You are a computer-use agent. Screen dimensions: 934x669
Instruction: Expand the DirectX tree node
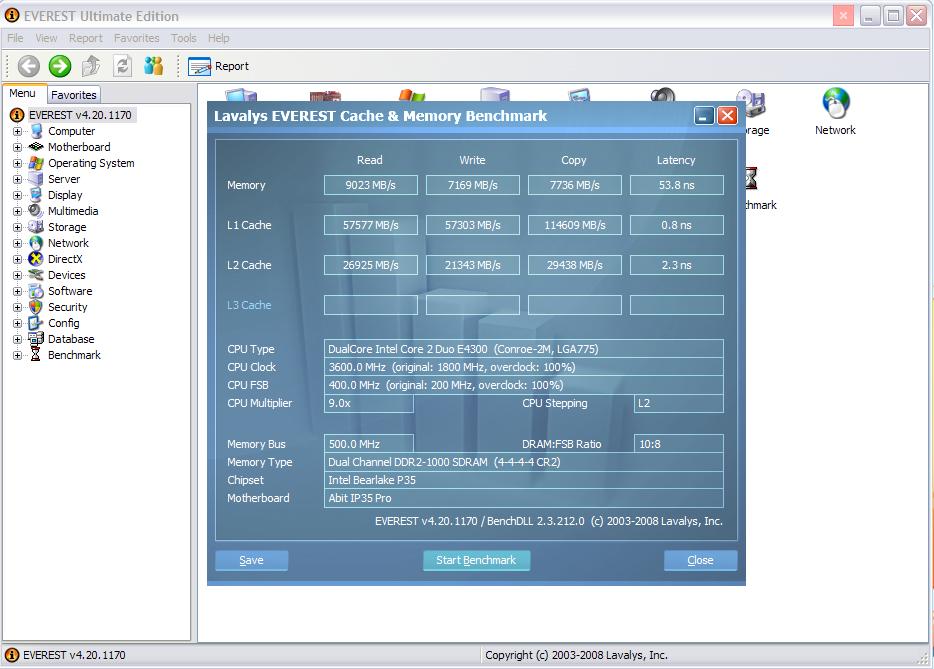click(17, 259)
